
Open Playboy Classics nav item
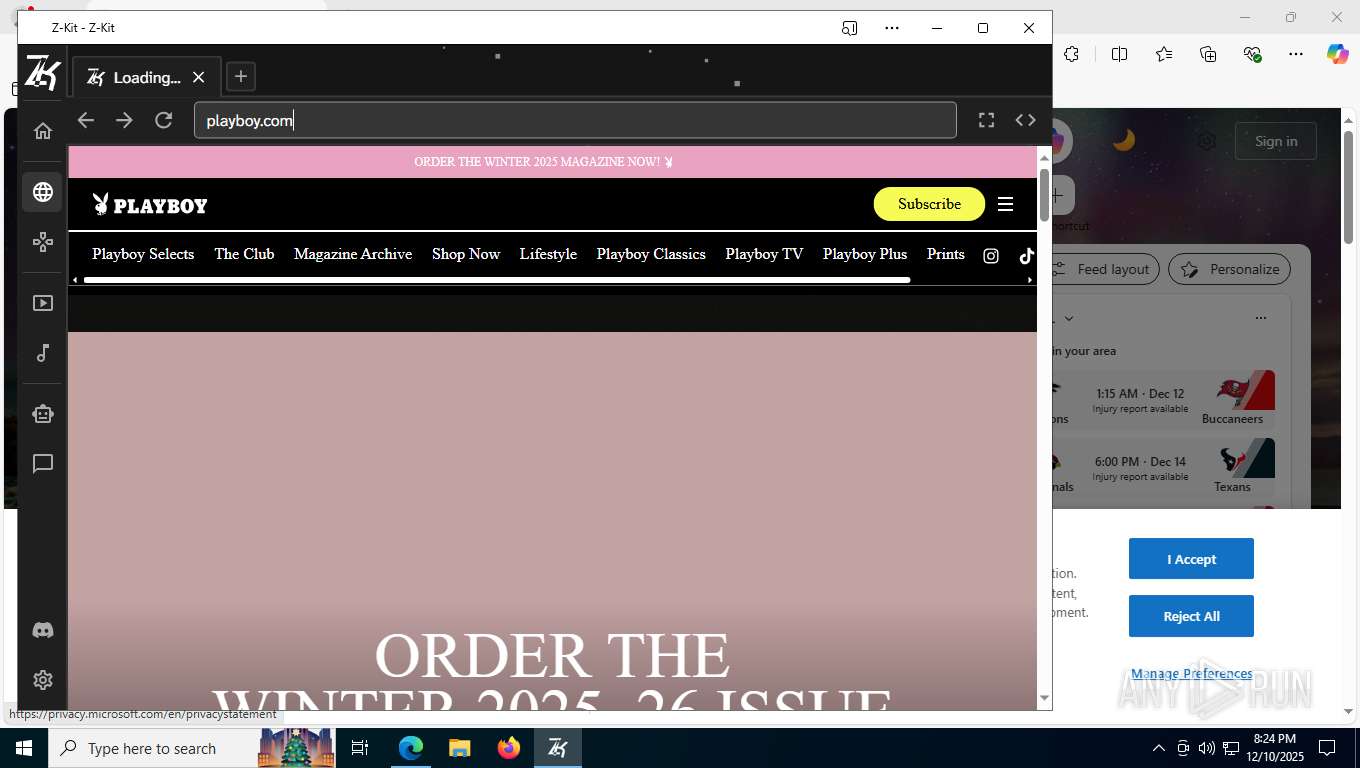coord(651,254)
